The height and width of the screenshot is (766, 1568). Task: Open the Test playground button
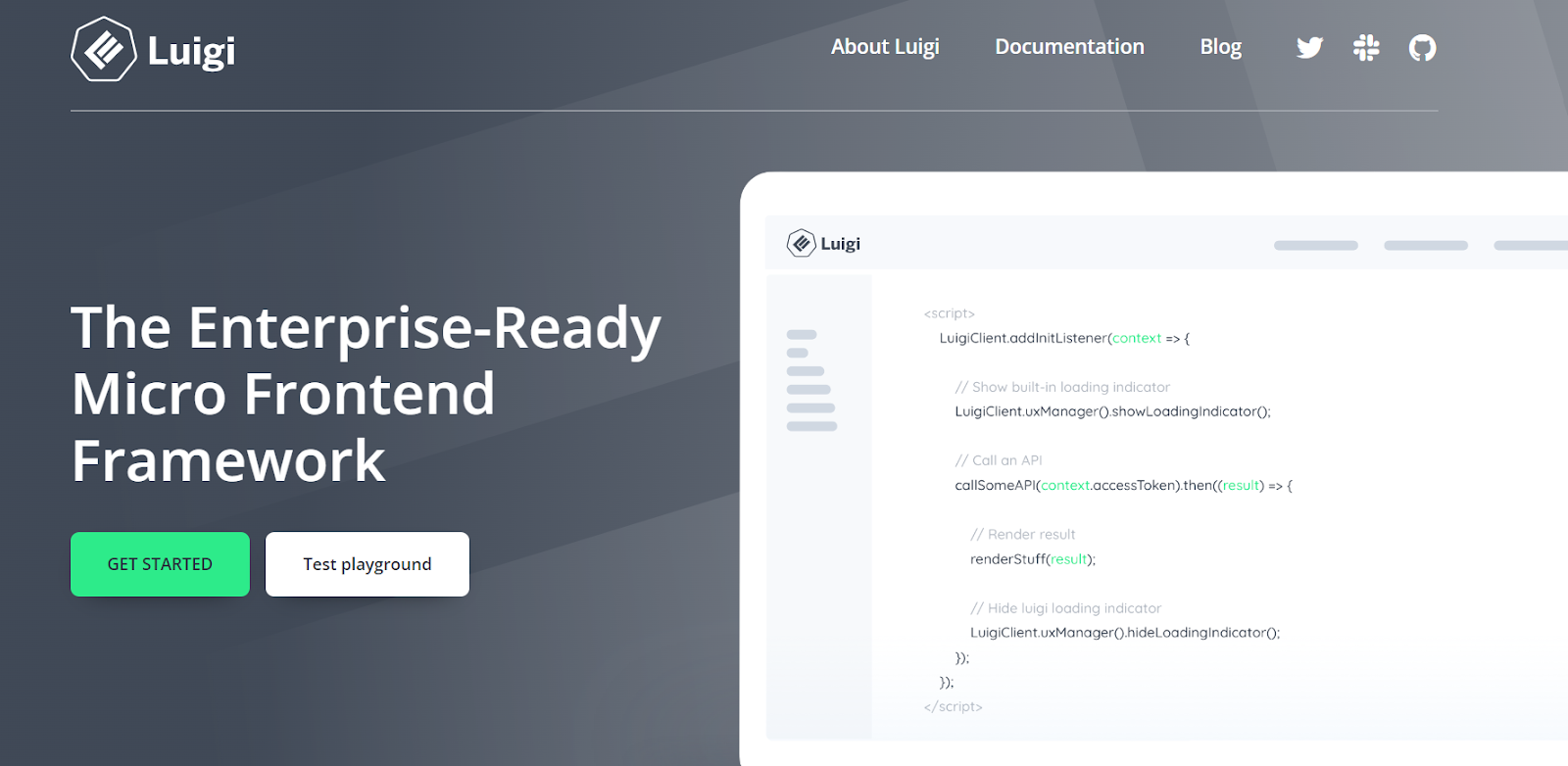click(367, 564)
